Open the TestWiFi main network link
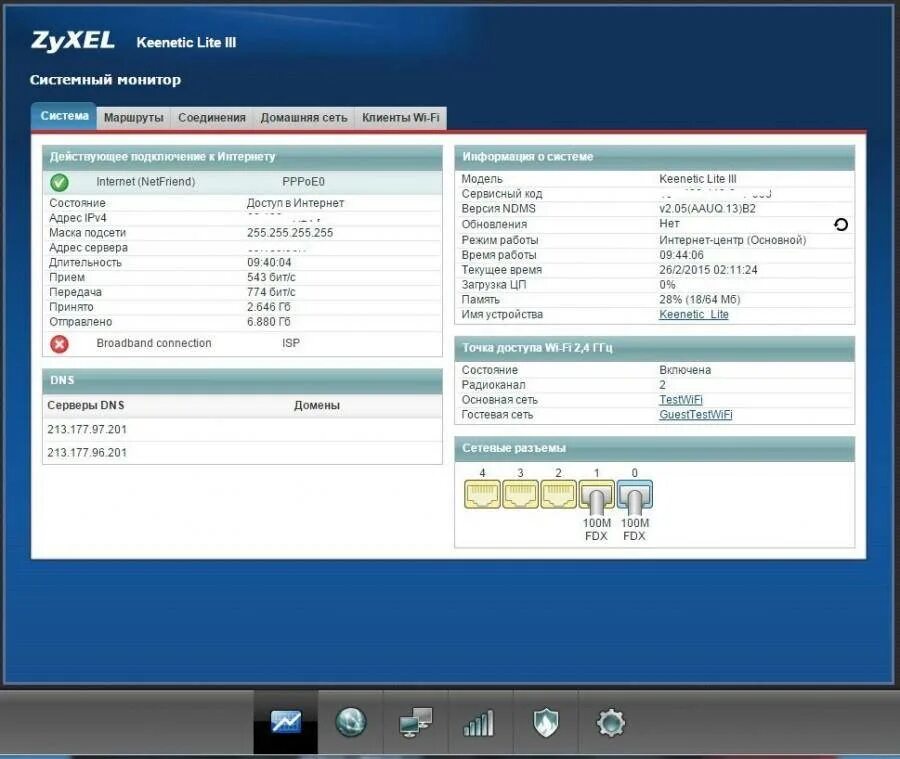Viewport: 900px width, 759px height. pyautogui.click(x=681, y=400)
